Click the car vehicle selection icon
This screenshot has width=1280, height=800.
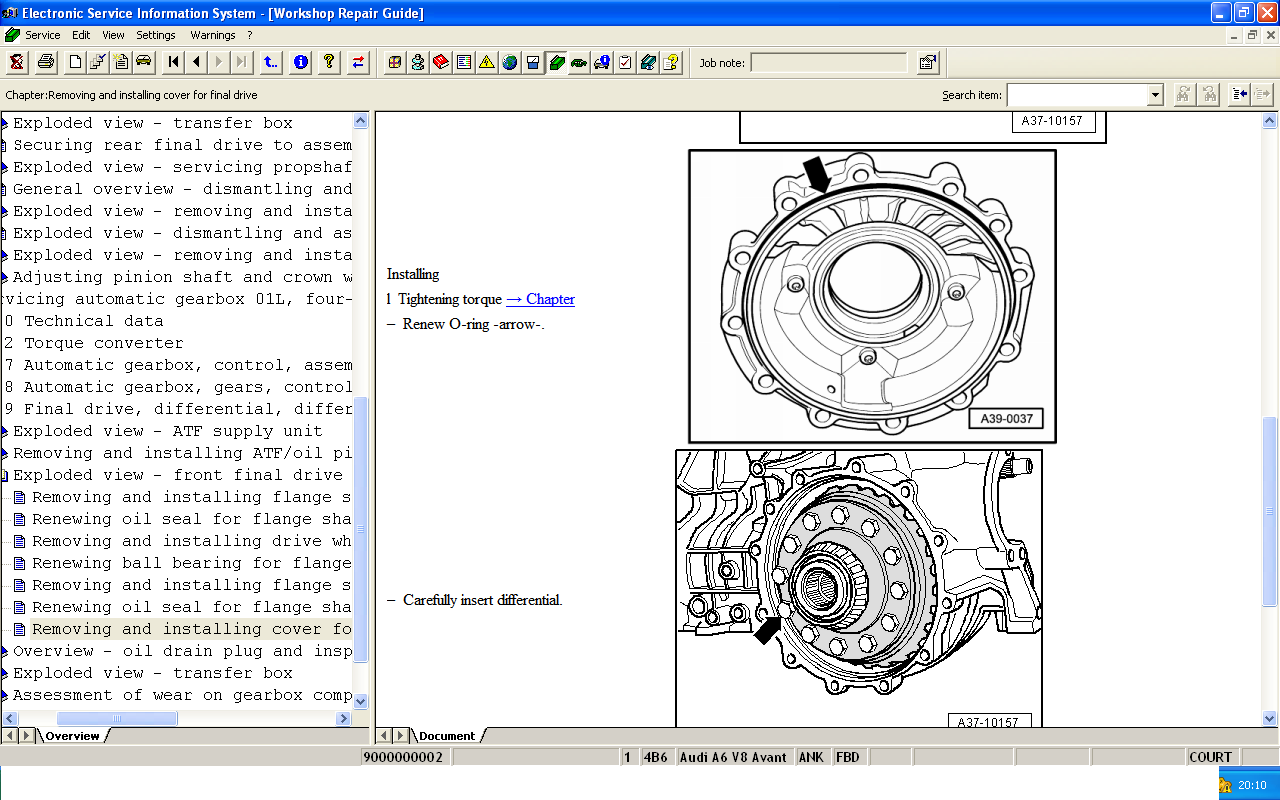[x=144, y=63]
